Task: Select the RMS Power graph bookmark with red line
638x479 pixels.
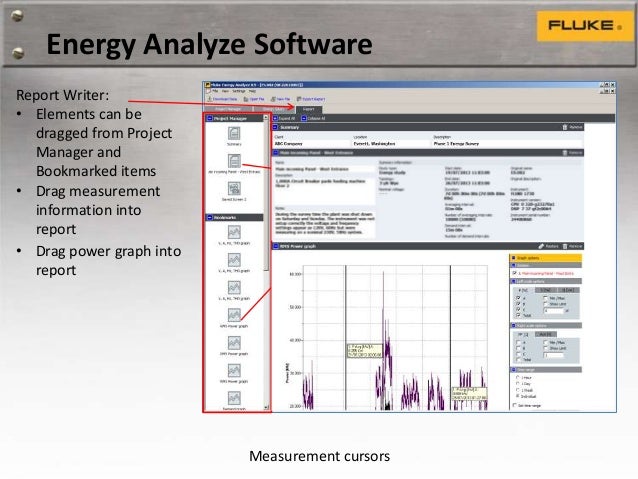Action: (x=234, y=315)
